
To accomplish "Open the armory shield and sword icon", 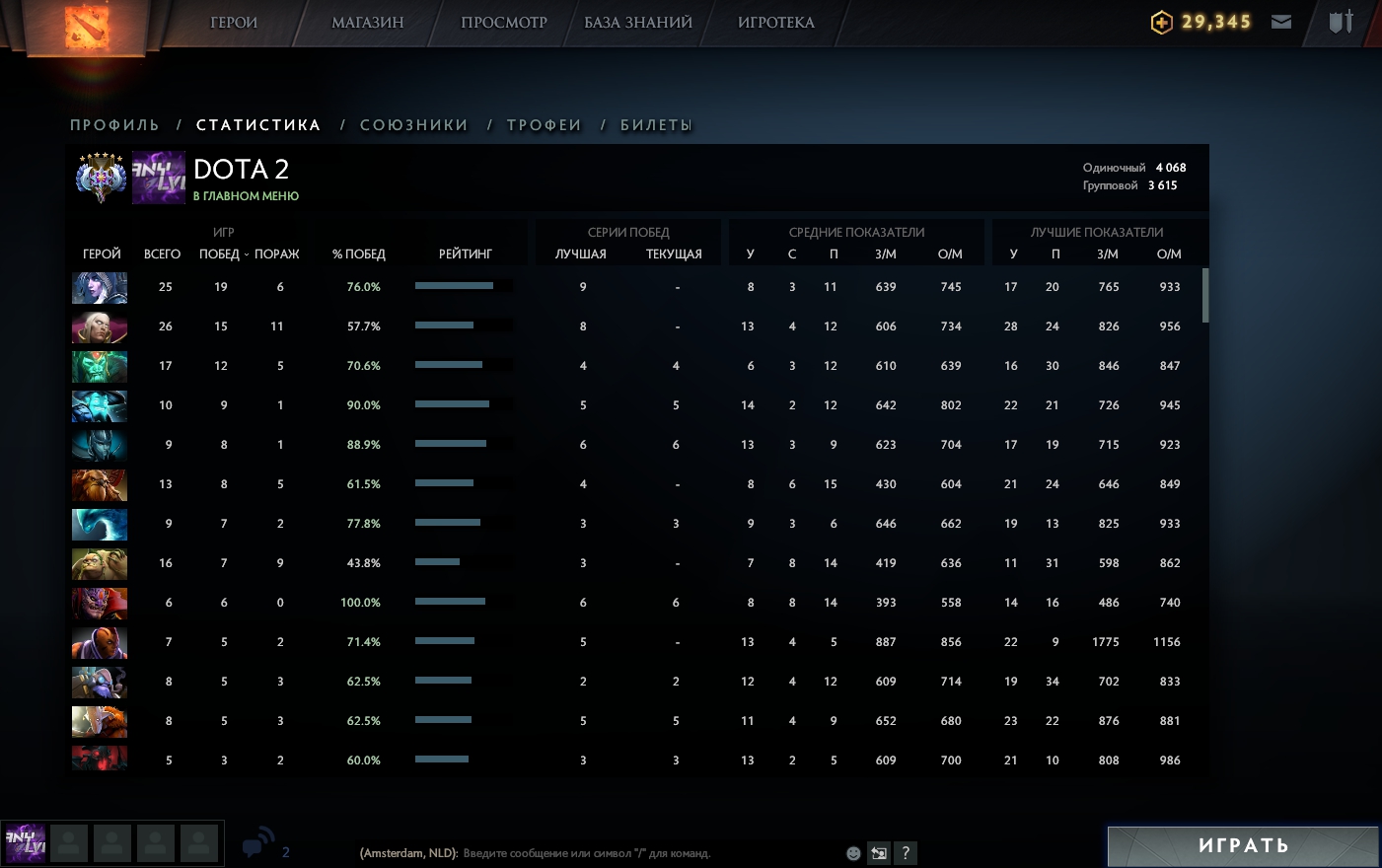I will [1342, 21].
